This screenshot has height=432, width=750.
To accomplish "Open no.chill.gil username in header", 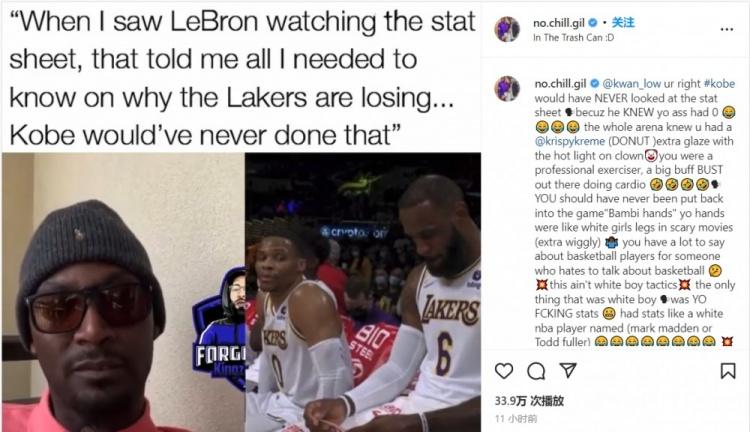I will [559, 22].
